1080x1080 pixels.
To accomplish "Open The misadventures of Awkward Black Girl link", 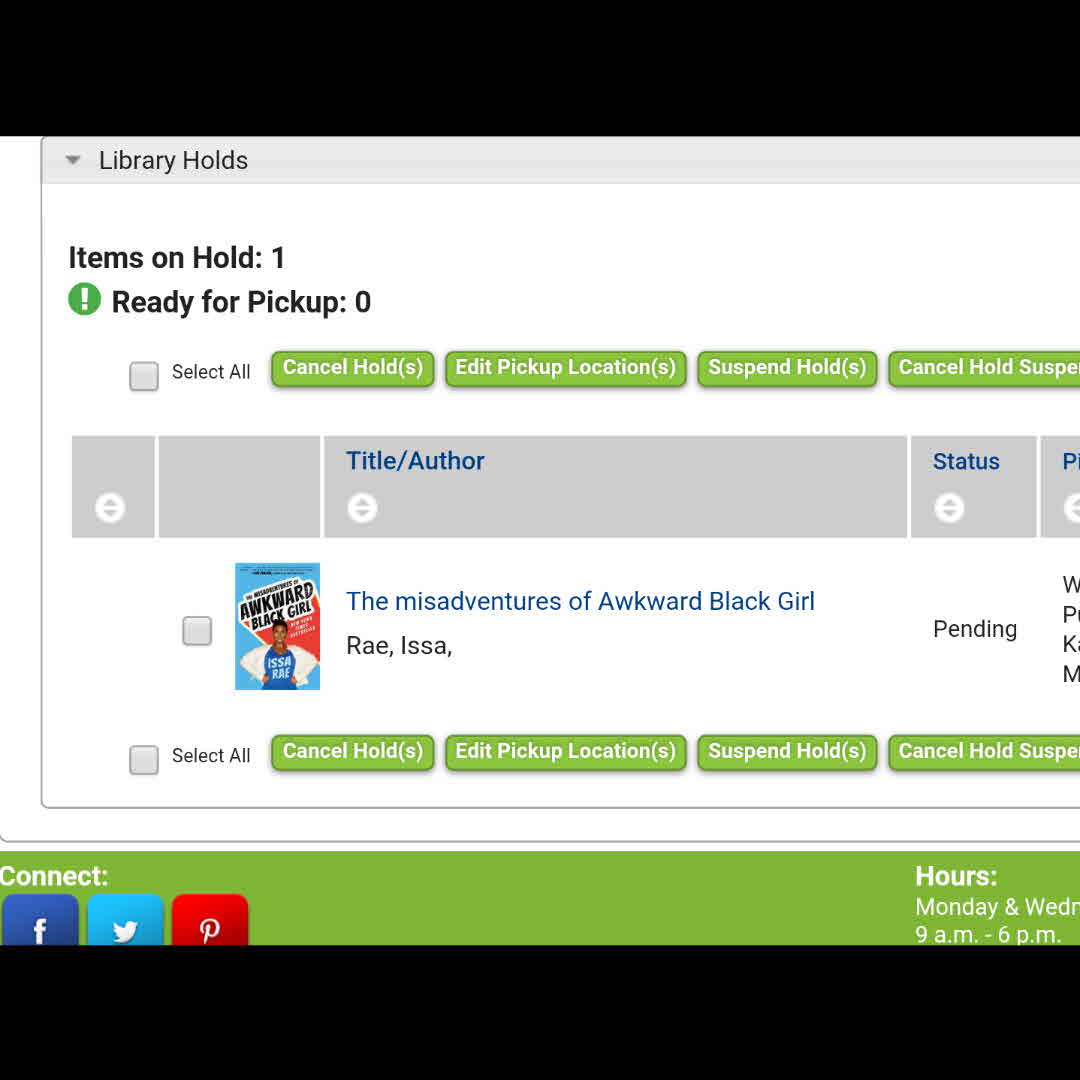I will [580, 601].
